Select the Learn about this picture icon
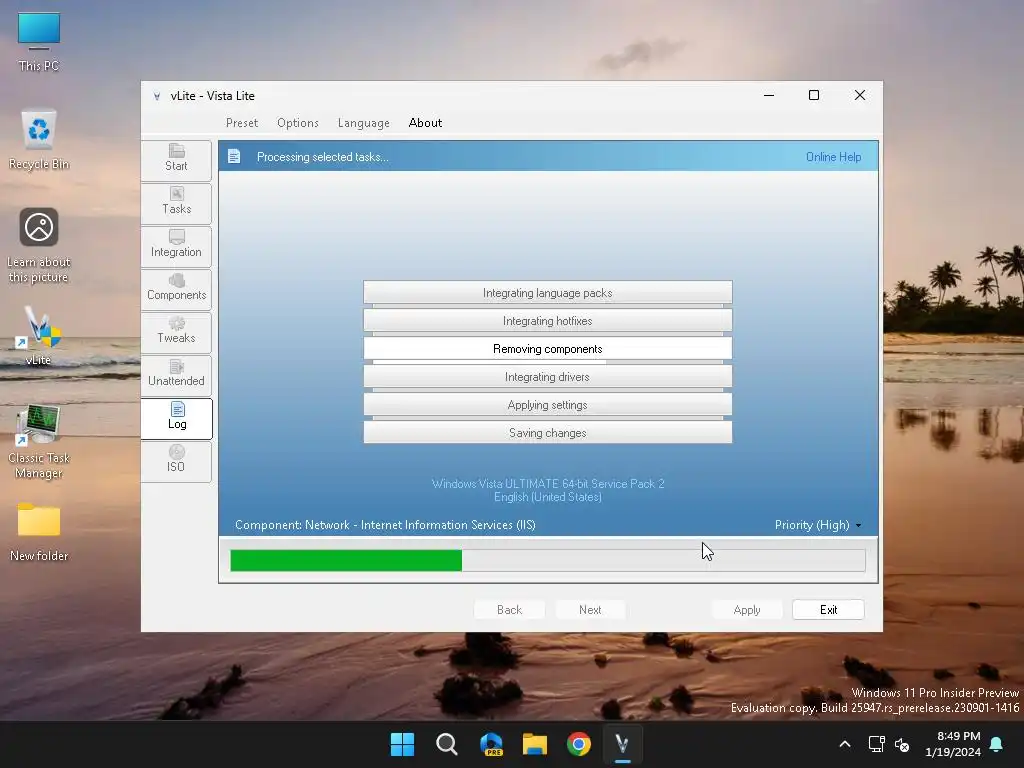This screenshot has height=768, width=1024. point(39,246)
